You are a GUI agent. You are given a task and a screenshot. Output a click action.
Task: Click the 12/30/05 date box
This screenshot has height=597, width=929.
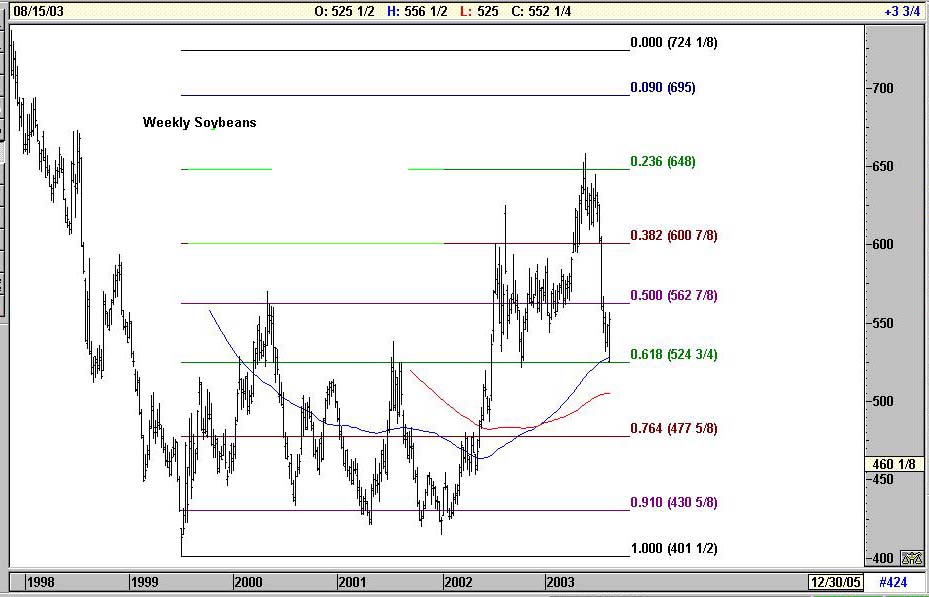(835, 582)
